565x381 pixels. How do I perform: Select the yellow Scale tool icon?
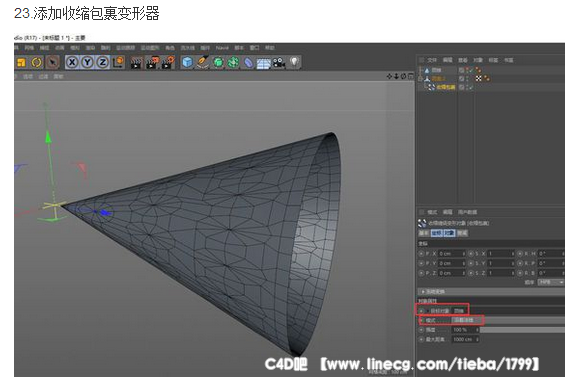coord(21,62)
